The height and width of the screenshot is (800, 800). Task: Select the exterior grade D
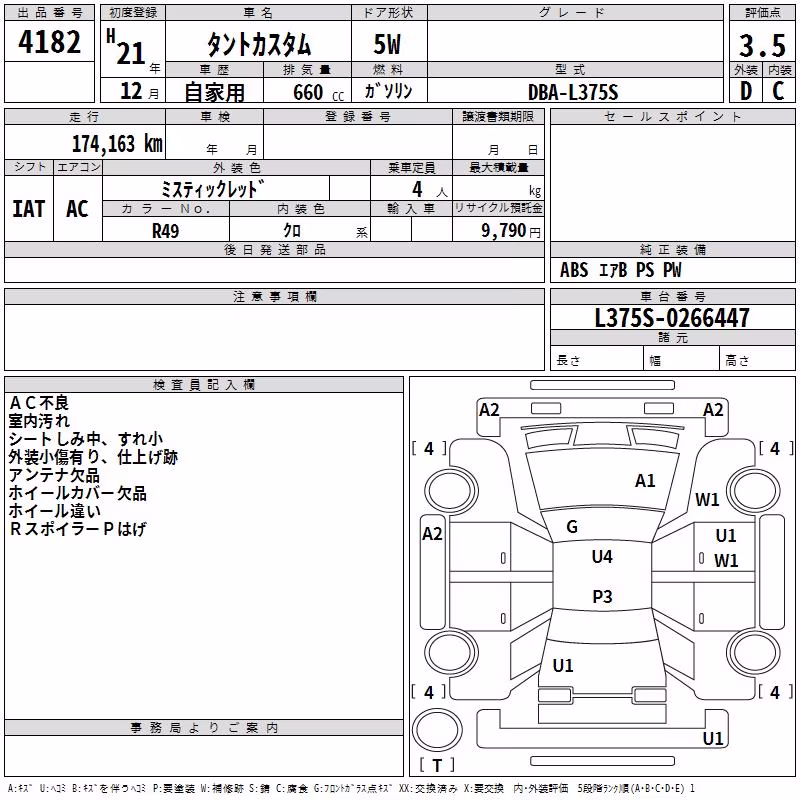click(746, 91)
